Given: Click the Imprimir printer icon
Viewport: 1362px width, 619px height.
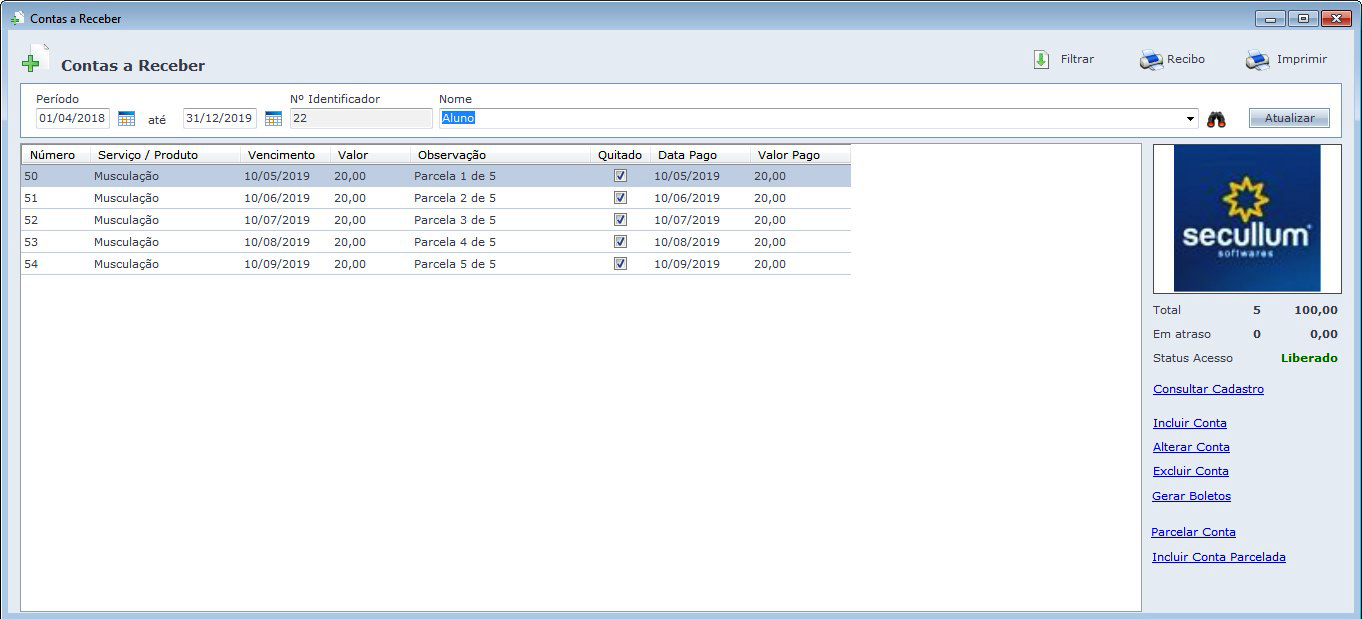Looking at the screenshot, I should coord(1257,60).
